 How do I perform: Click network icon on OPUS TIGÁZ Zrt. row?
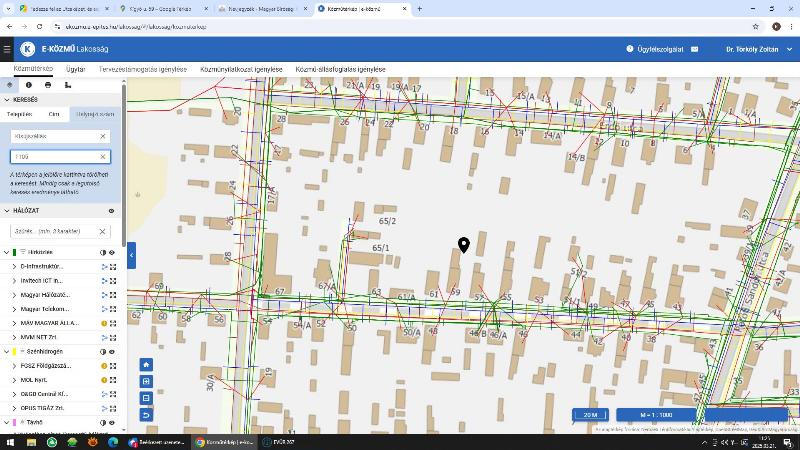point(104,408)
